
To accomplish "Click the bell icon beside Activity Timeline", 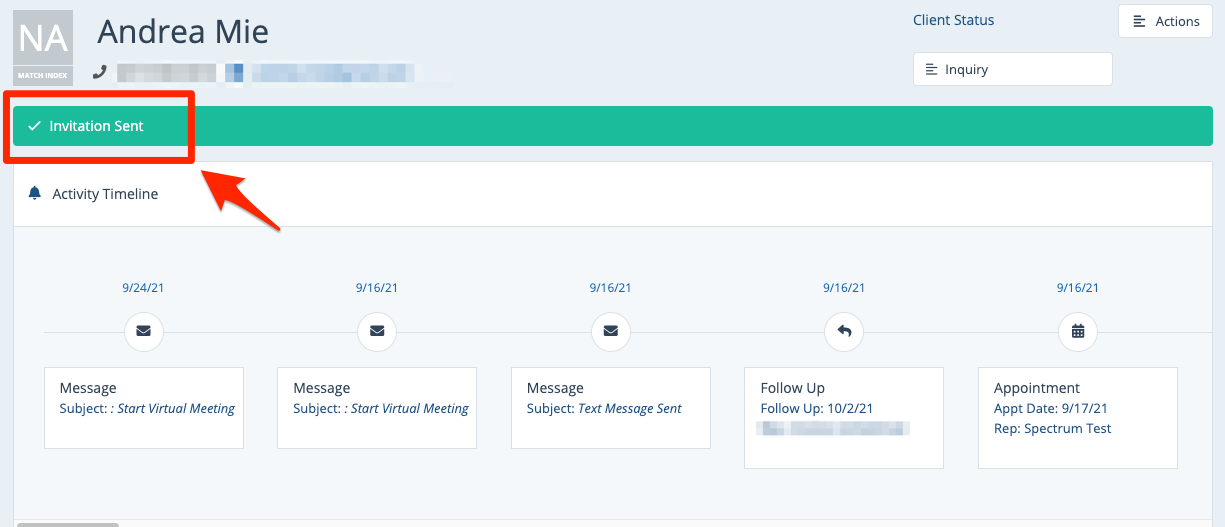I will [35, 193].
